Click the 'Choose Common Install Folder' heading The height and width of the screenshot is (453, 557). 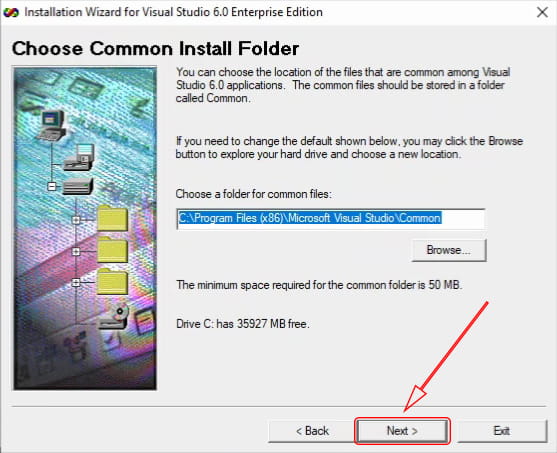click(x=155, y=49)
